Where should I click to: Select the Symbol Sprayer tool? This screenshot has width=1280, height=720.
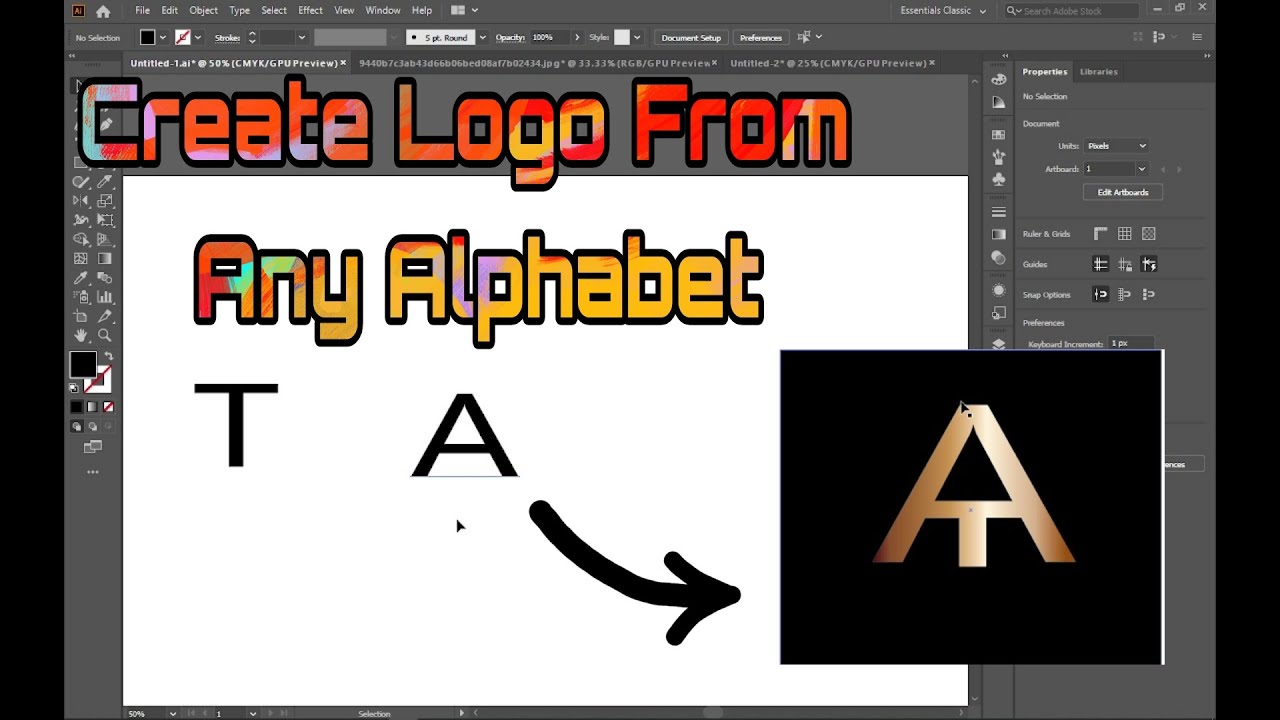(81, 297)
